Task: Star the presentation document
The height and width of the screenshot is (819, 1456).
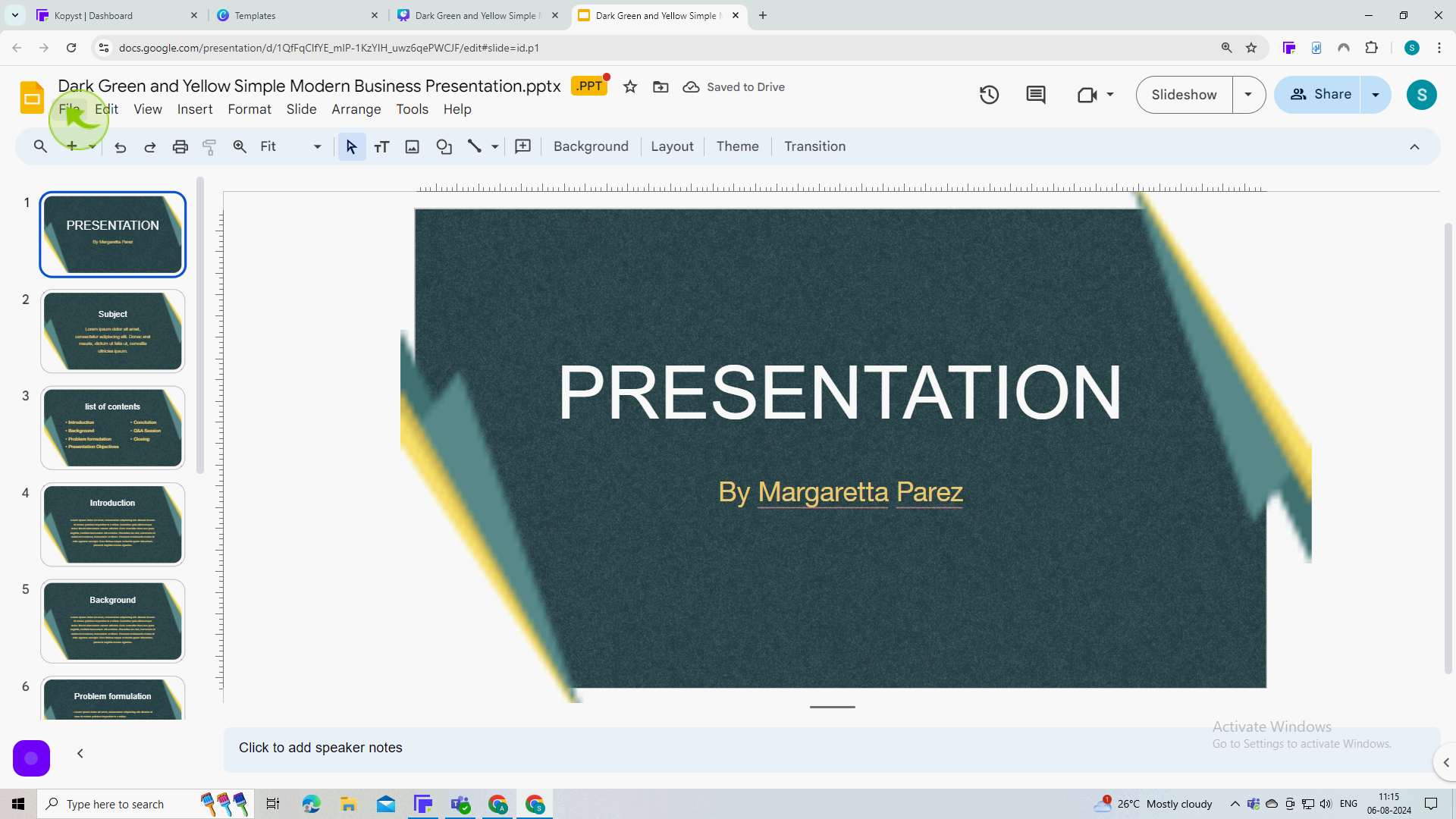Action: tap(630, 87)
